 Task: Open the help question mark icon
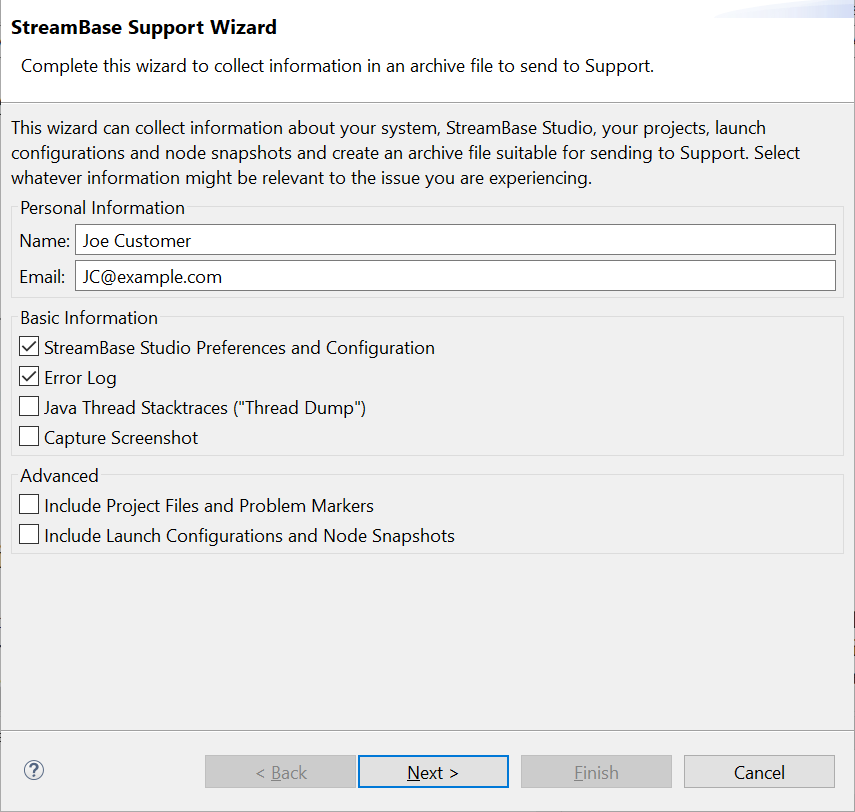coord(34,771)
